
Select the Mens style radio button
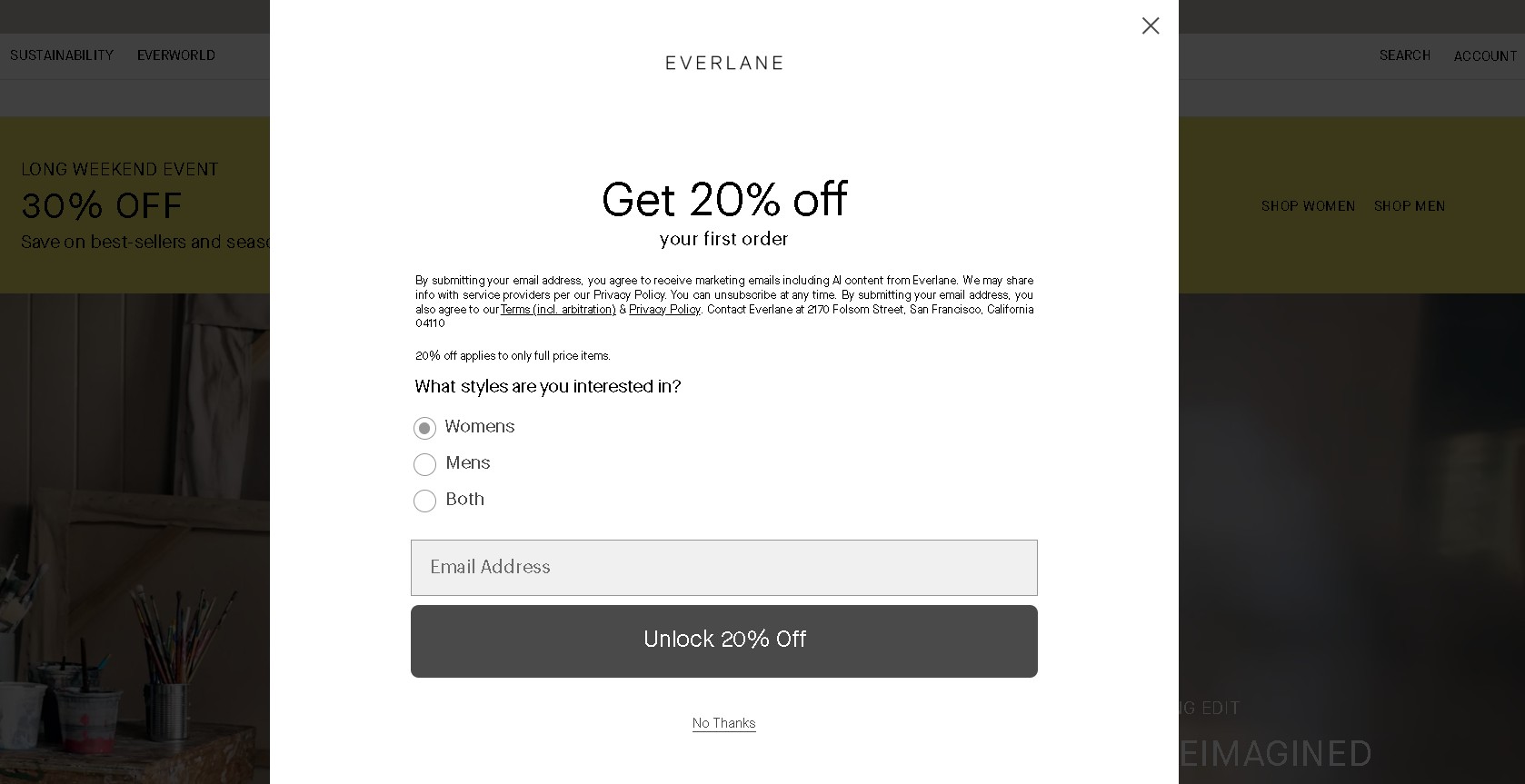[424, 464]
